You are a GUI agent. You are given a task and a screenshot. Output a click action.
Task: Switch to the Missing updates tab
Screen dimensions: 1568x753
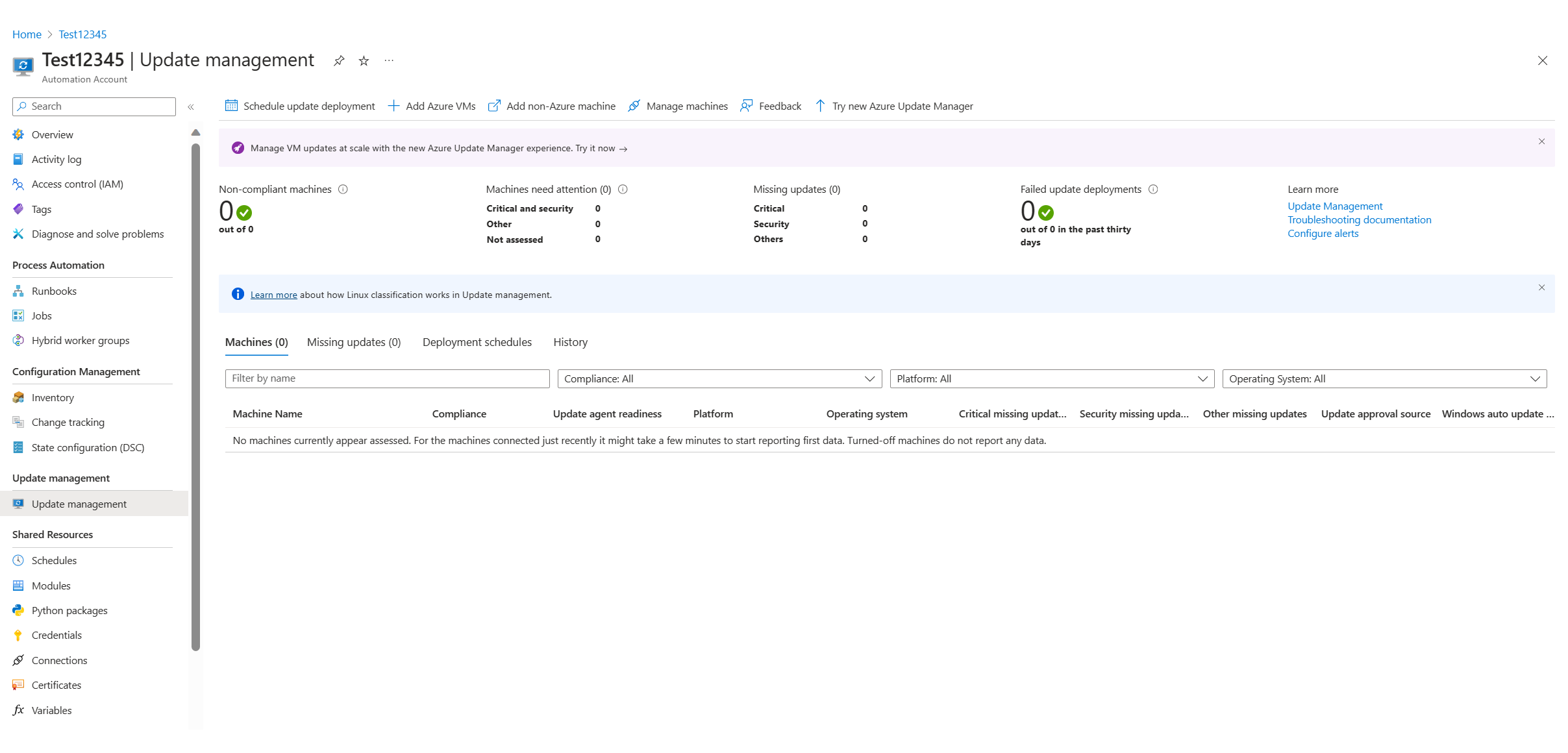pos(354,342)
